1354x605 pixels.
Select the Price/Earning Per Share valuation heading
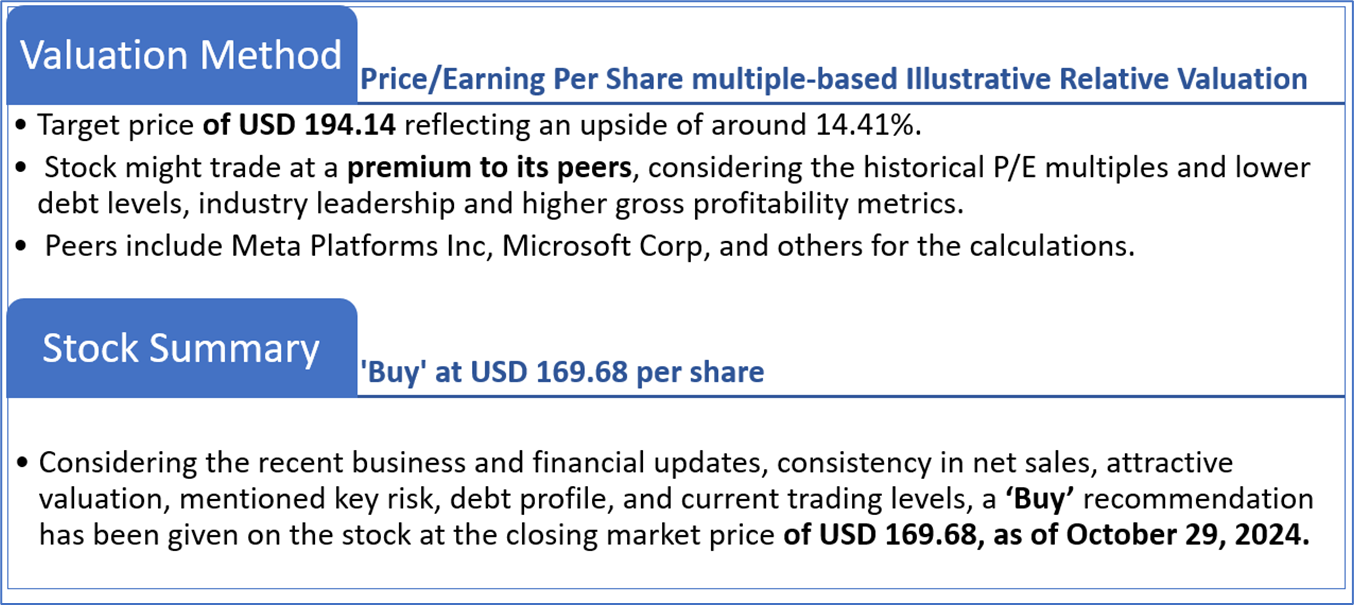[x=833, y=79]
